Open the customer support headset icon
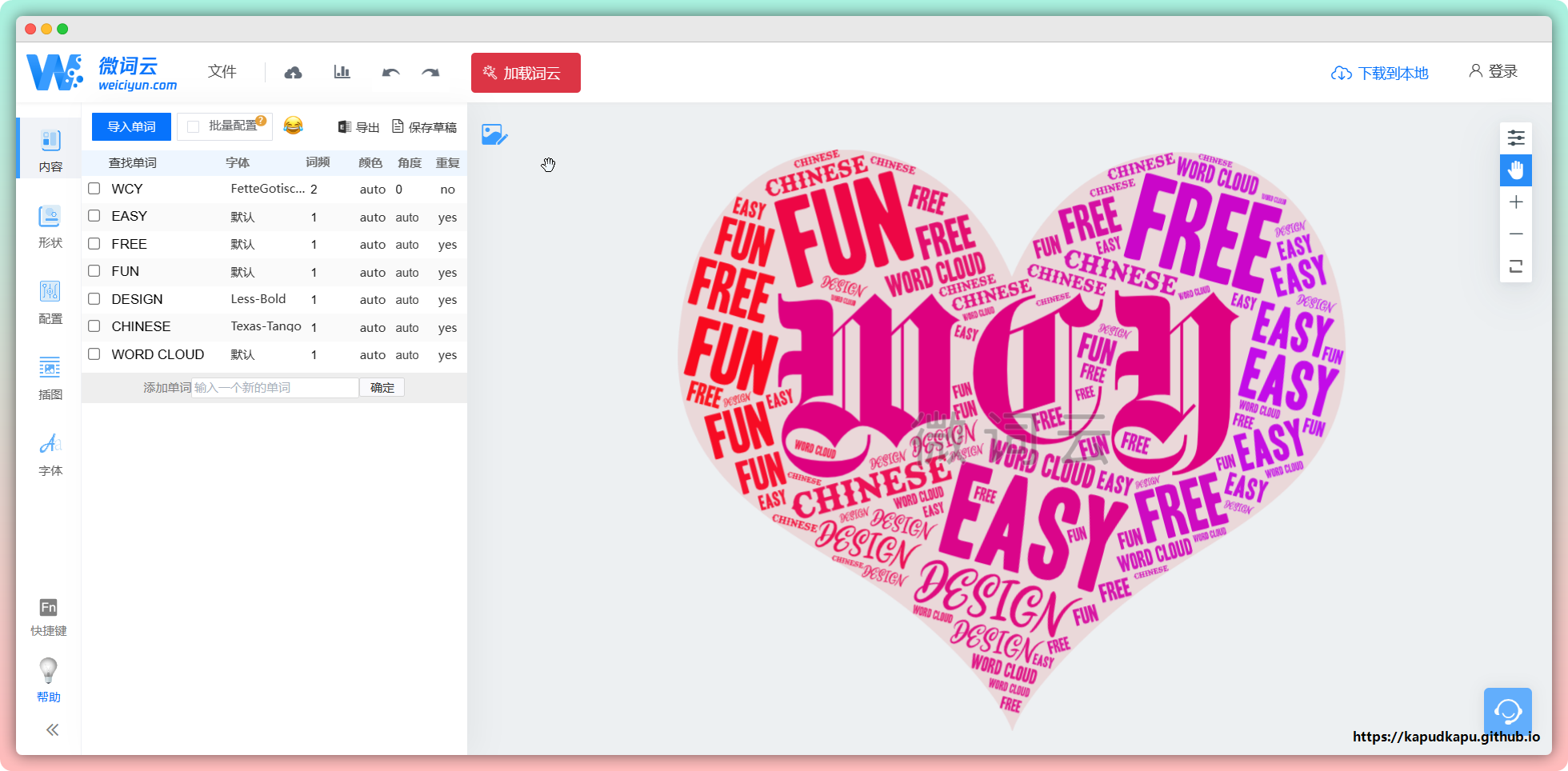Image resolution: width=1568 pixels, height=771 pixels. [x=1507, y=711]
